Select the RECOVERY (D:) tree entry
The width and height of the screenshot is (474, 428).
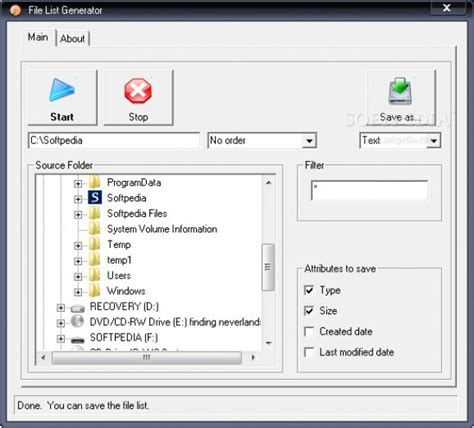tap(124, 306)
